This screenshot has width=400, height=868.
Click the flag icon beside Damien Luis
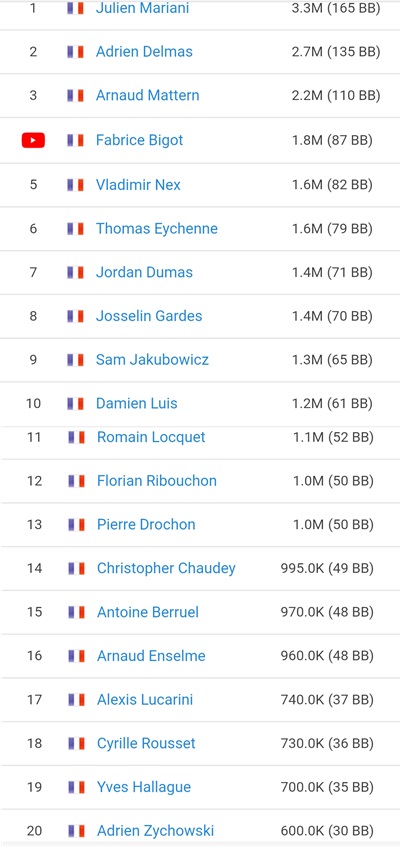(x=75, y=403)
